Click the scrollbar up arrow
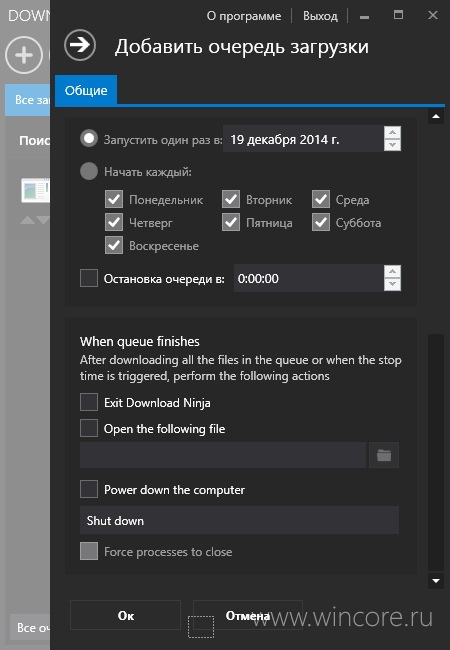This screenshot has height=650, width=450. tap(436, 116)
